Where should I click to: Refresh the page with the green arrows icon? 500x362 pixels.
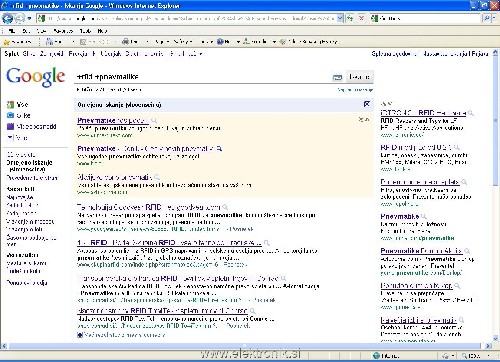click(x=350, y=18)
